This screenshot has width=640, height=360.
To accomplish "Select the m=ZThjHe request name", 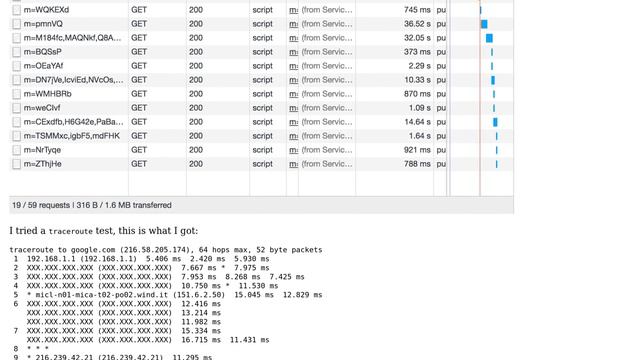I will point(42,164).
